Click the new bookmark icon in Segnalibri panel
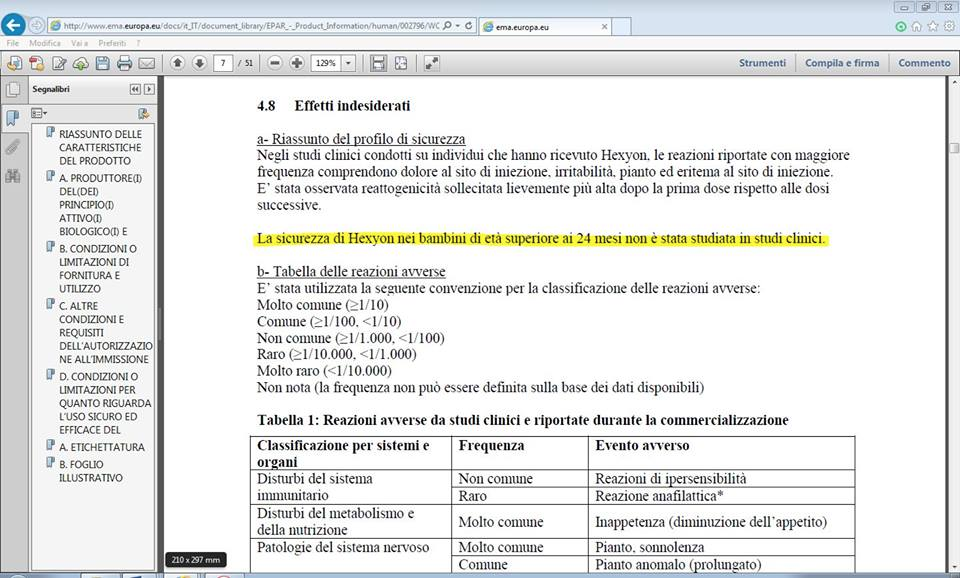This screenshot has width=960, height=578. coord(143,113)
